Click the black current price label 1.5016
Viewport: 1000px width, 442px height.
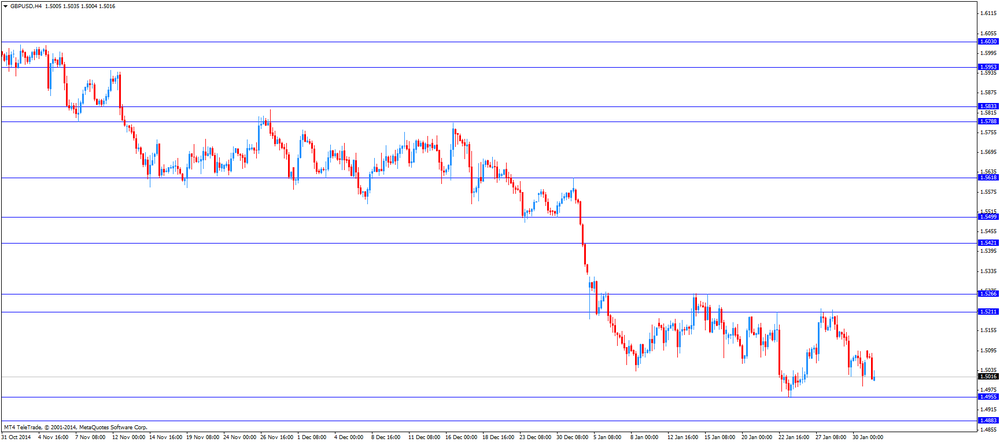988,377
